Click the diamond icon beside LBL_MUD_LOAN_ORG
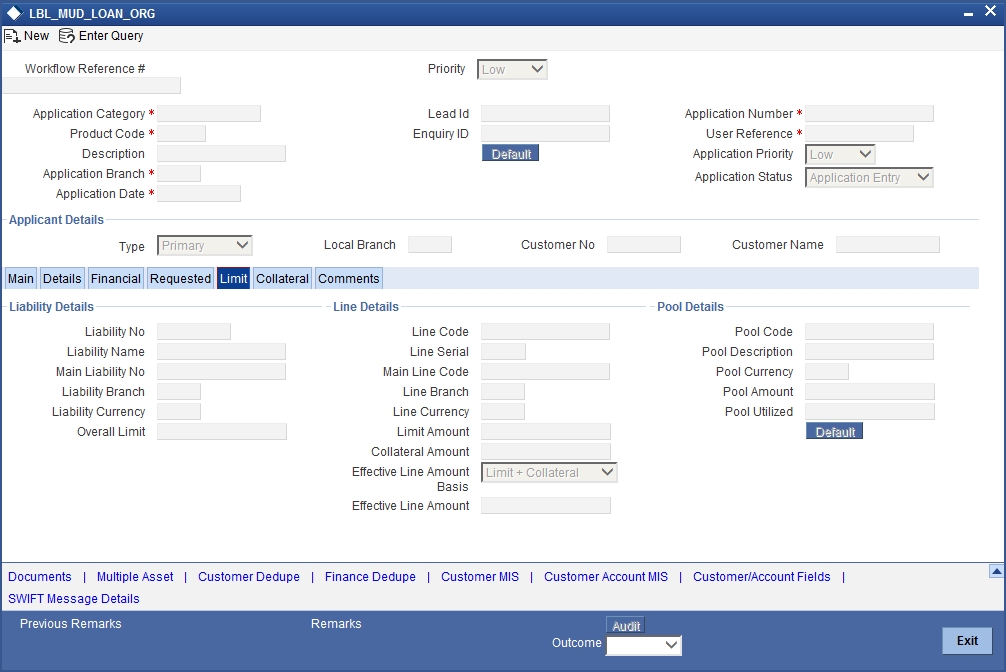This screenshot has height=672, width=1006. tap(14, 13)
